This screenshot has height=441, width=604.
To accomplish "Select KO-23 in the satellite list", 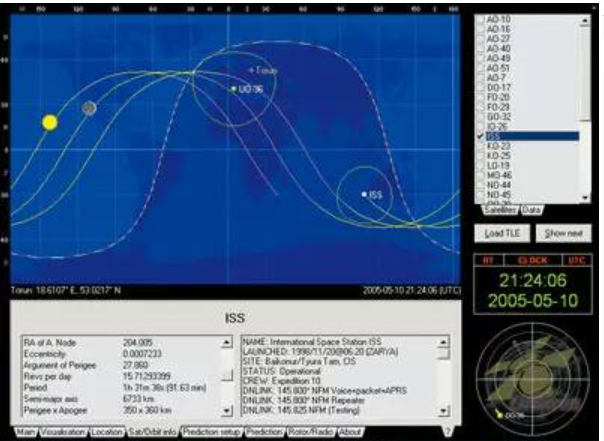I will 498,146.
